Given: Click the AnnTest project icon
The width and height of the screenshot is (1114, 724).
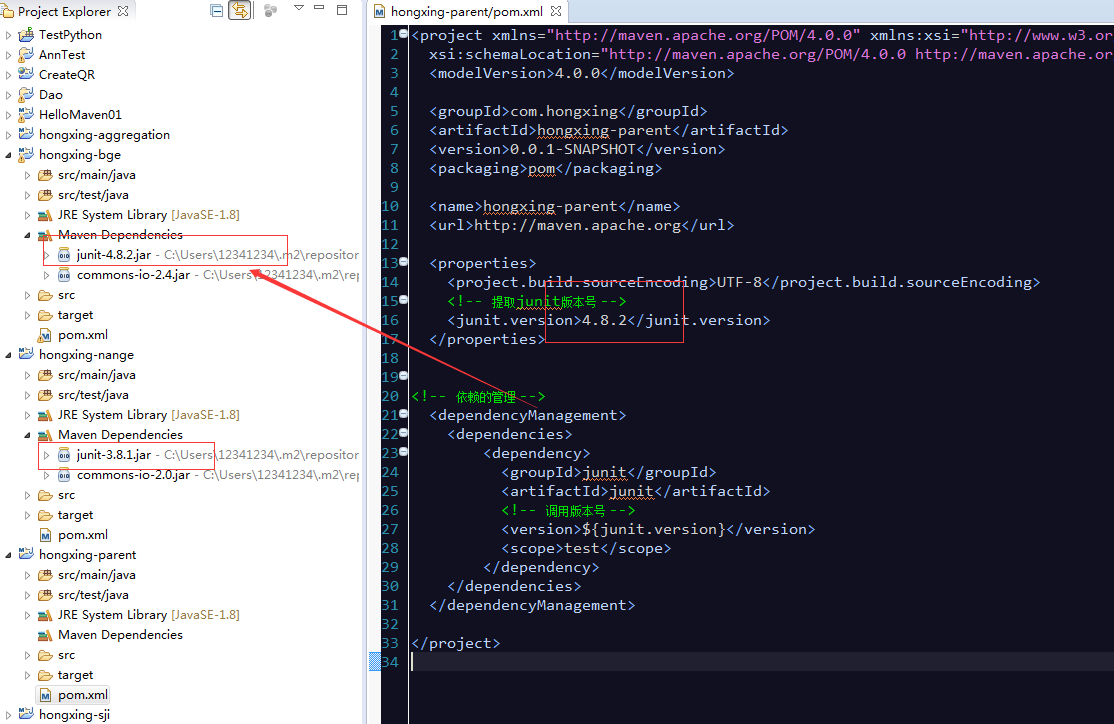Looking at the screenshot, I should coord(26,54).
